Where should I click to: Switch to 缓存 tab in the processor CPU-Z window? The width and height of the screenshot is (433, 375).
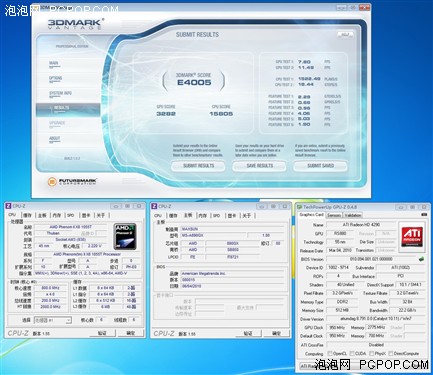(27, 216)
